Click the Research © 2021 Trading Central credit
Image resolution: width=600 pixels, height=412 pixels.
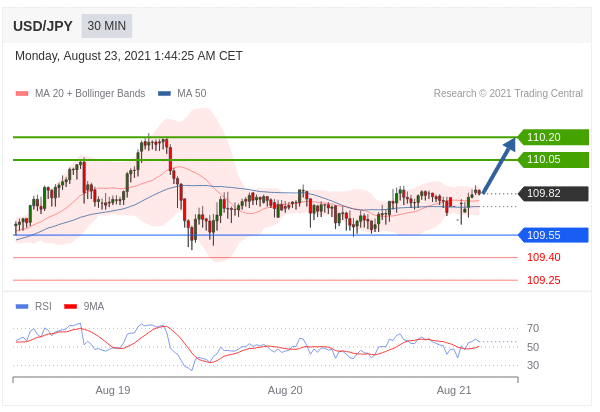click(508, 94)
